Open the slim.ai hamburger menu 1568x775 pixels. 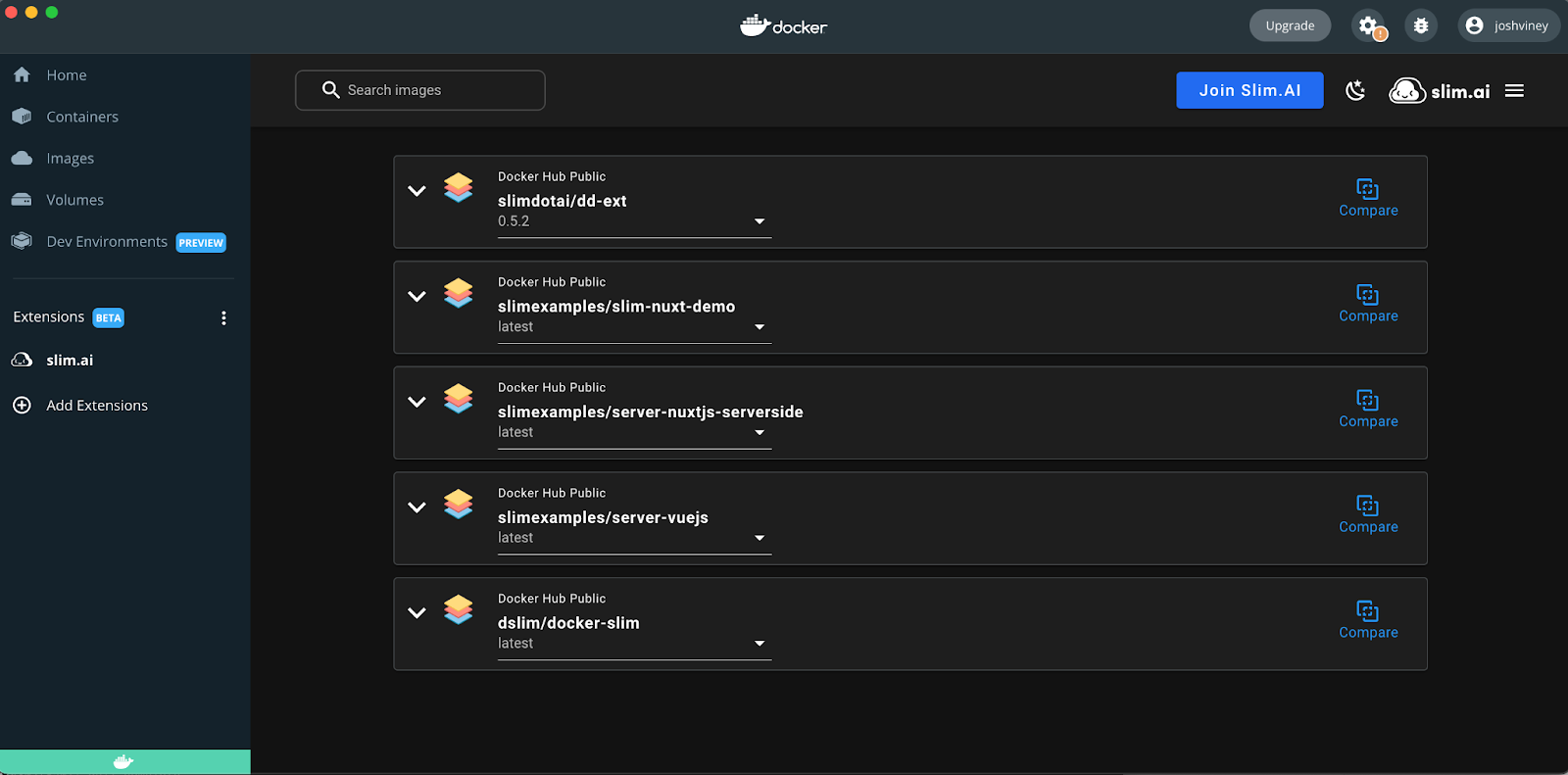click(x=1514, y=90)
